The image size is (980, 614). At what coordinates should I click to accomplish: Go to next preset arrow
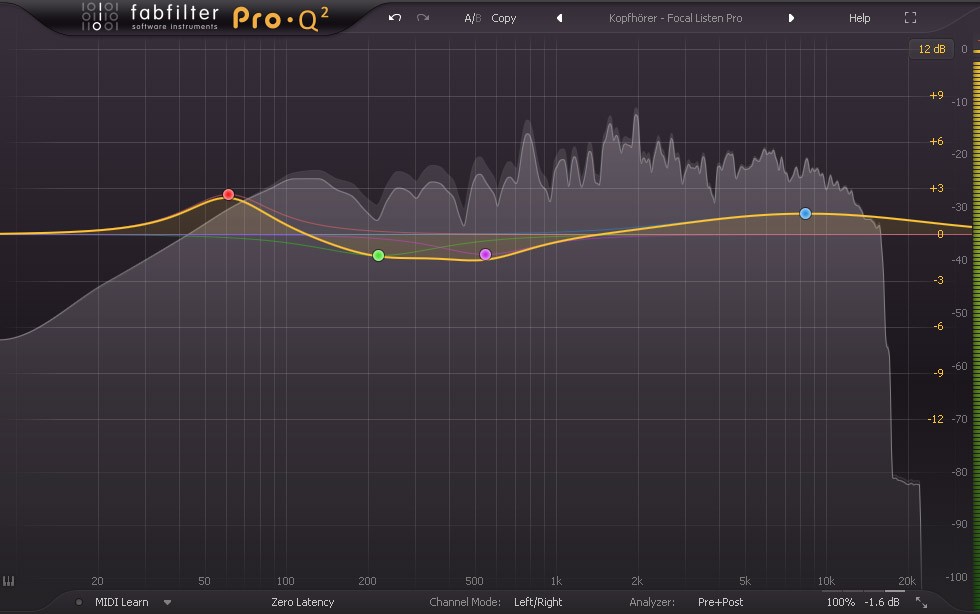click(x=791, y=18)
